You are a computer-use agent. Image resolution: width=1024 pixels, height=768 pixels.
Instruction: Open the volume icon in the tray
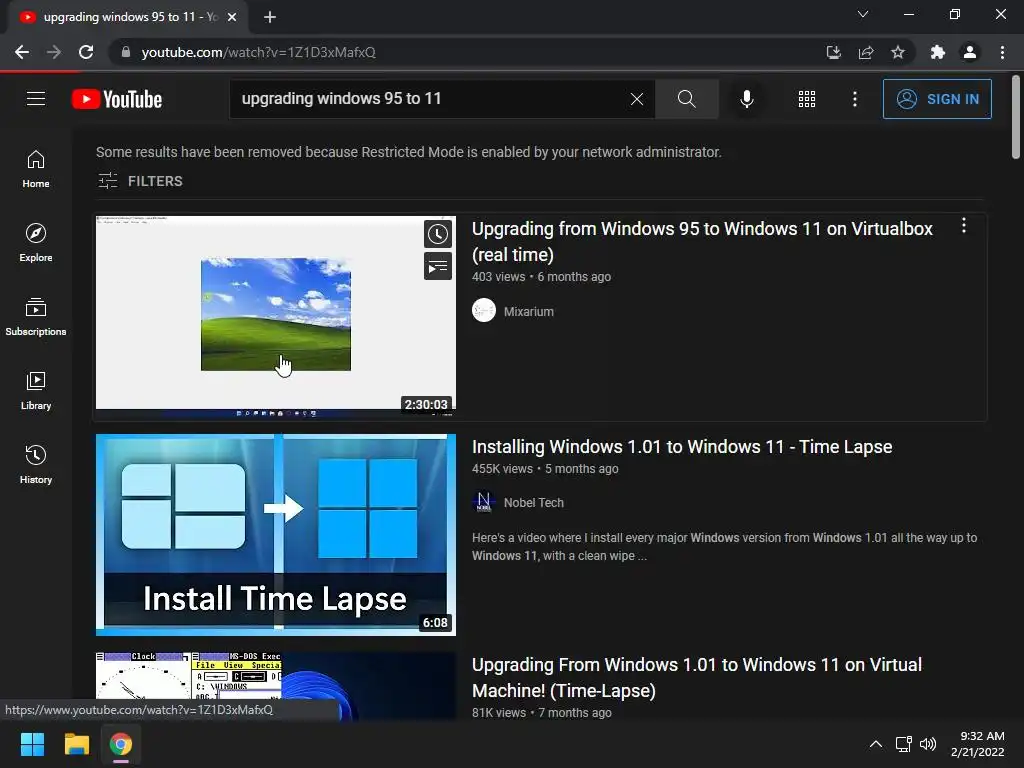coord(927,744)
